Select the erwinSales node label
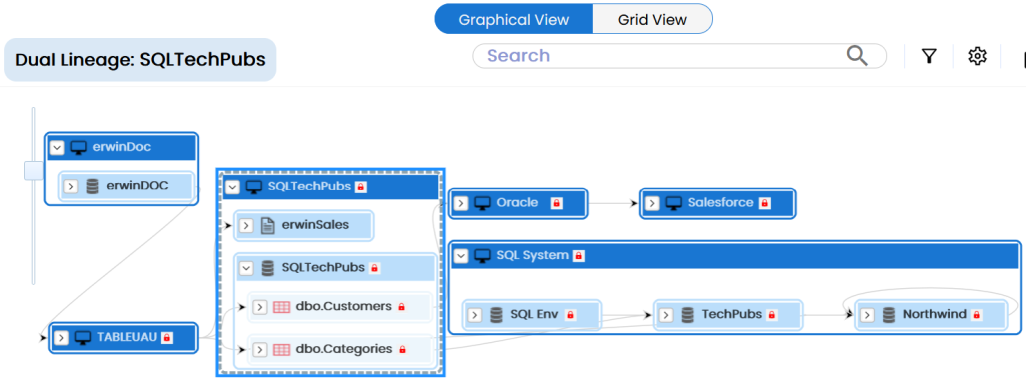 click(315, 225)
